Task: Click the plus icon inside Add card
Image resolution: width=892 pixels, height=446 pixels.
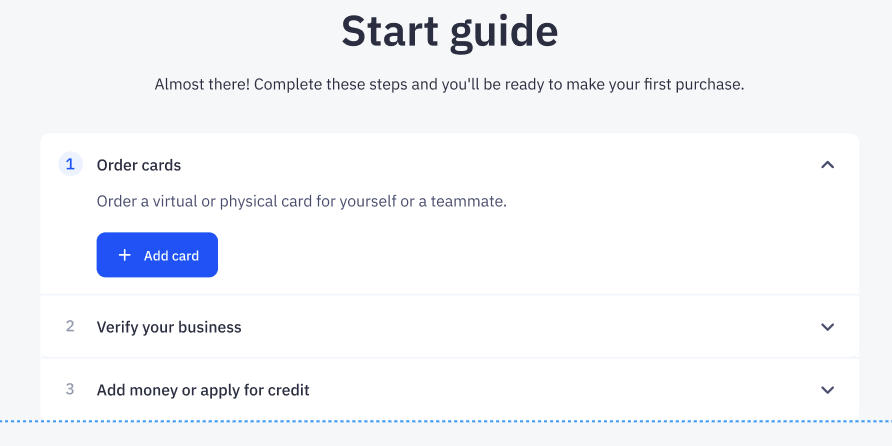Action: (125, 256)
